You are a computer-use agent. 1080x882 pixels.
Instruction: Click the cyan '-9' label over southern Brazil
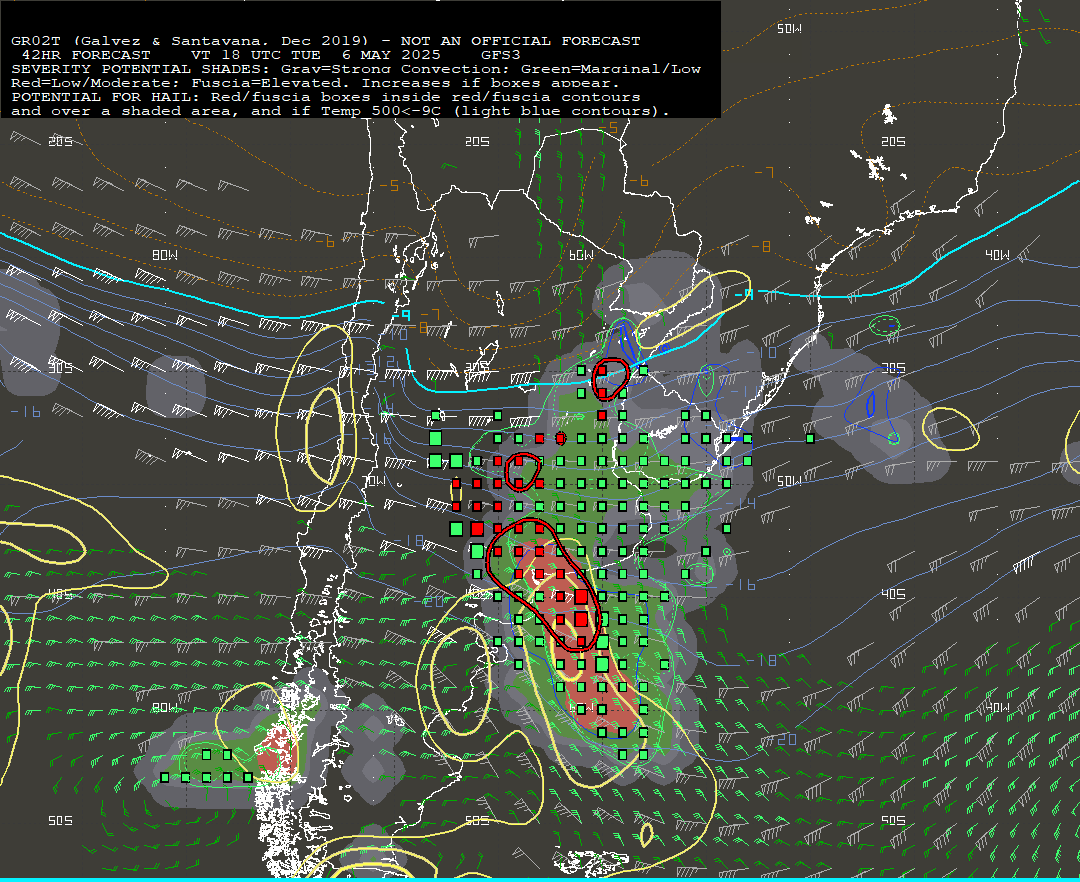click(744, 294)
